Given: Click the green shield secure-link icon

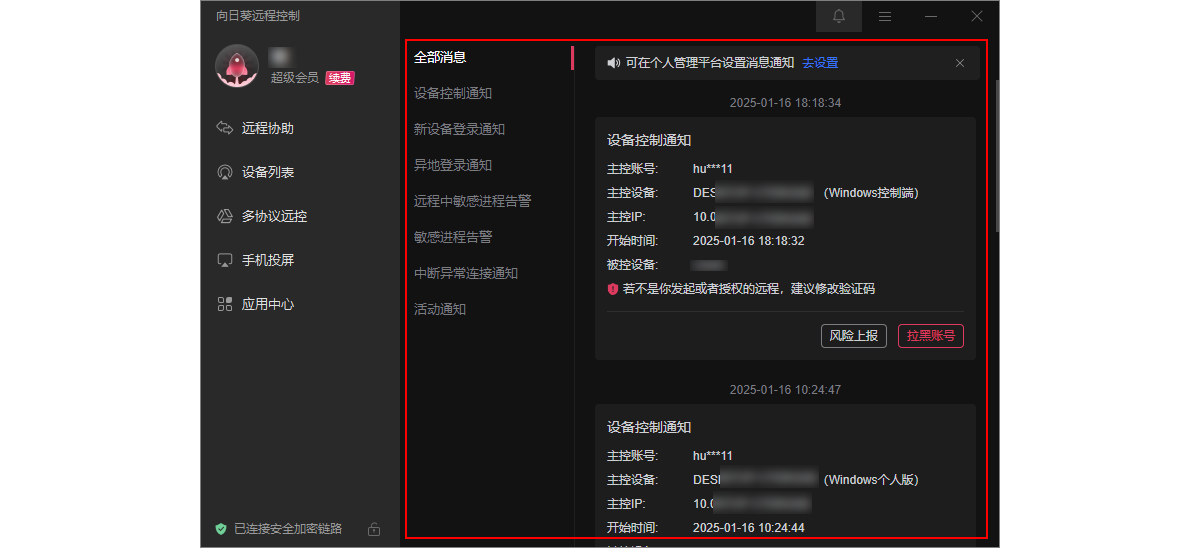Looking at the screenshot, I should click(221, 528).
